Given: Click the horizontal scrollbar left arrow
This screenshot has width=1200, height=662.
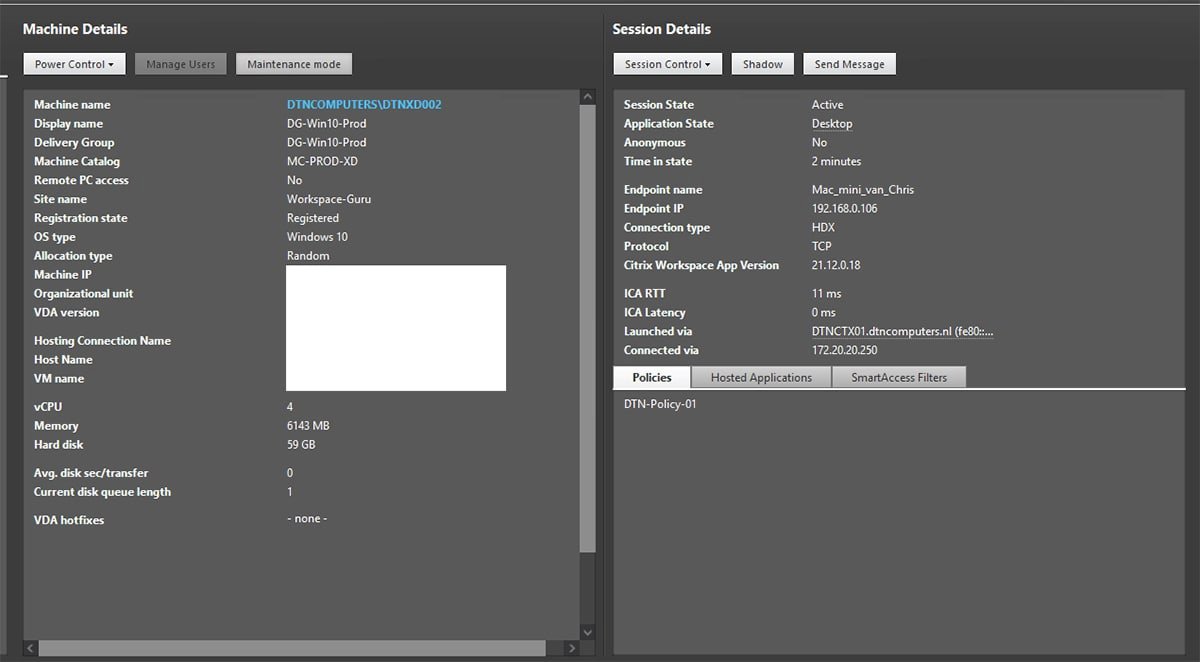Looking at the screenshot, I should pos(30,648).
